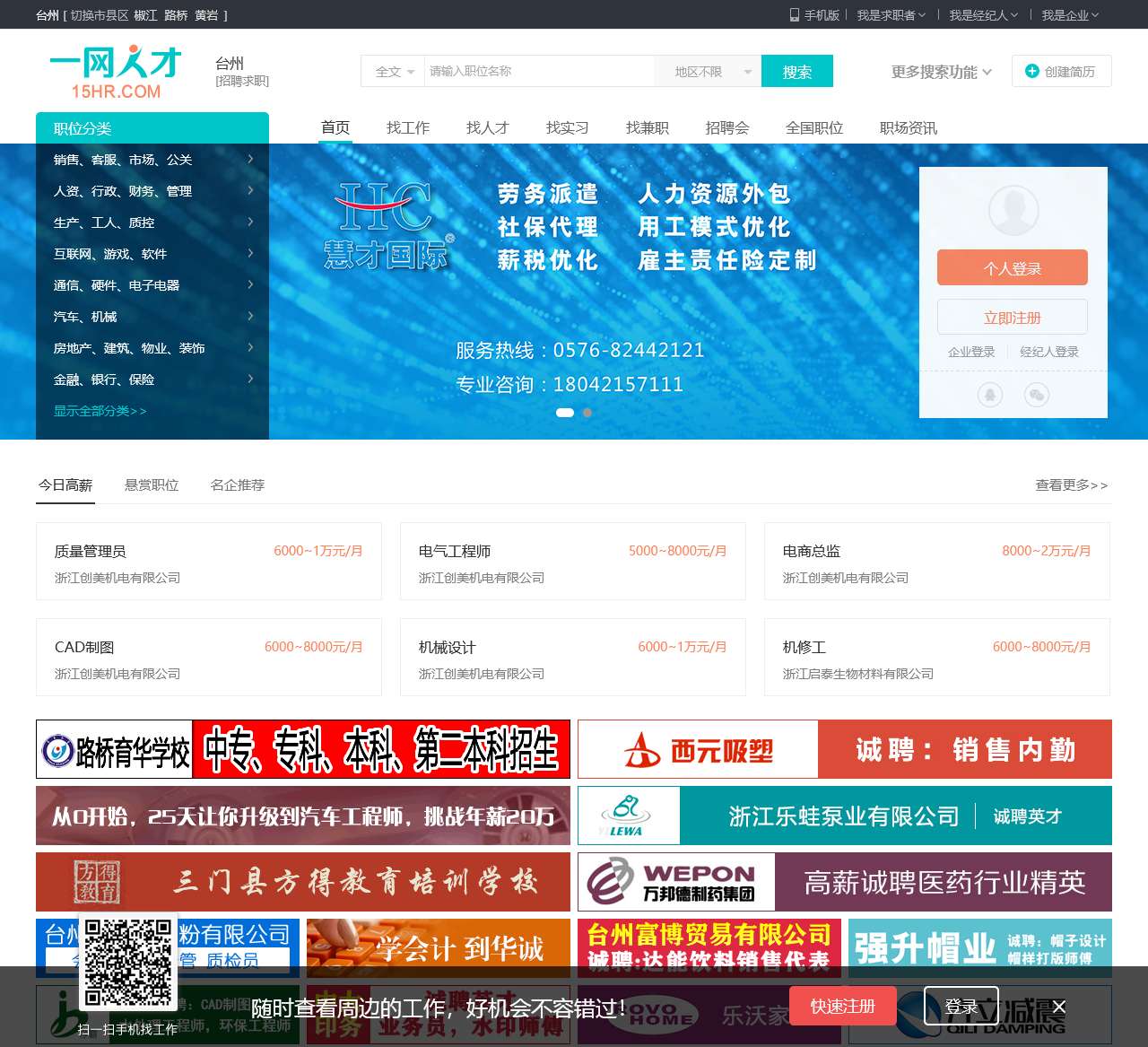Open the 招聘会 nav tab
This screenshot has height=1047, width=1148.
coord(727,127)
